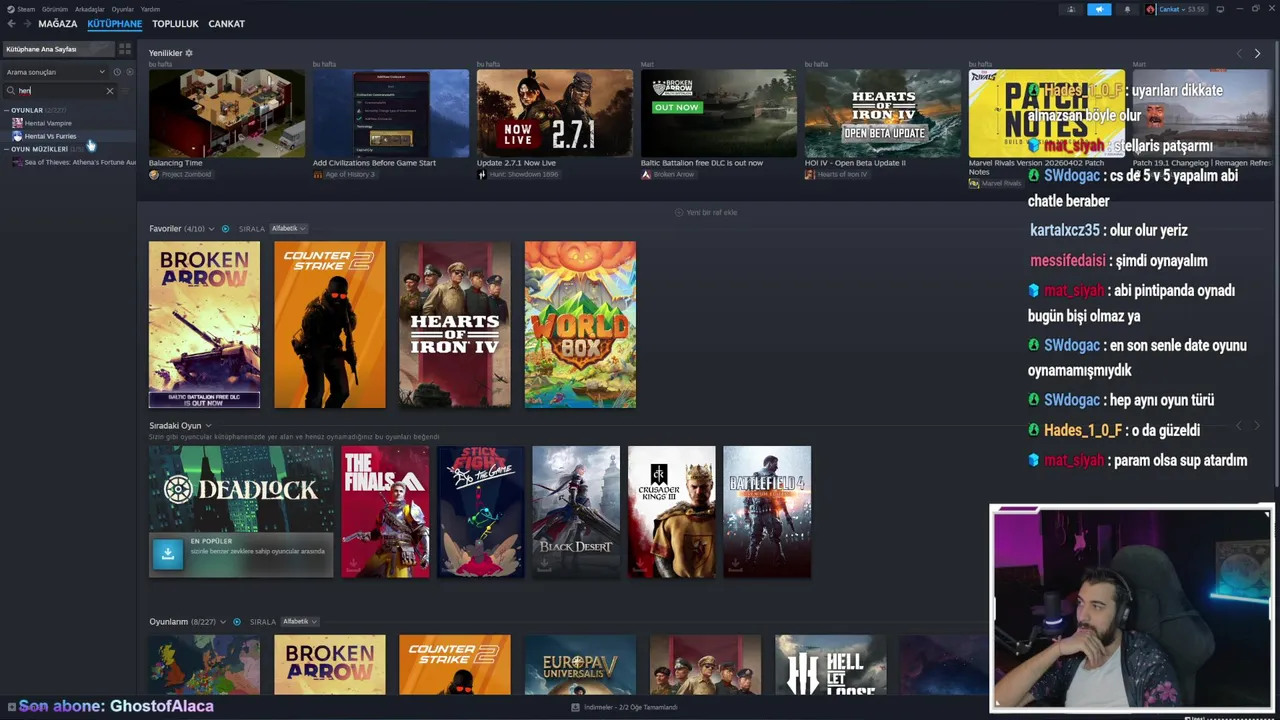
Task: Click the Cankat profile avatar
Action: [x=1151, y=9]
